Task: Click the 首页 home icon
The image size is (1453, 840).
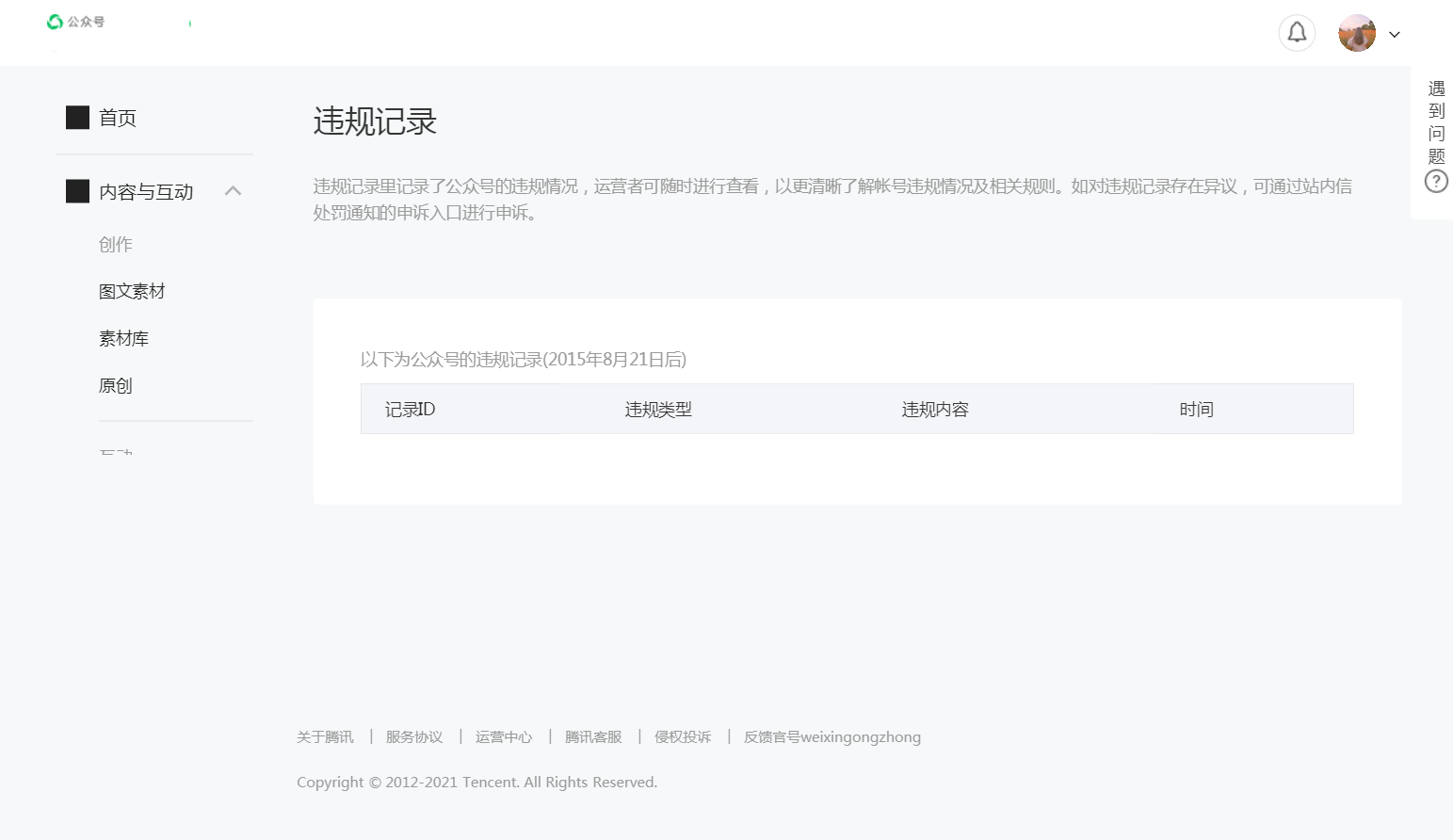Action: click(77, 118)
